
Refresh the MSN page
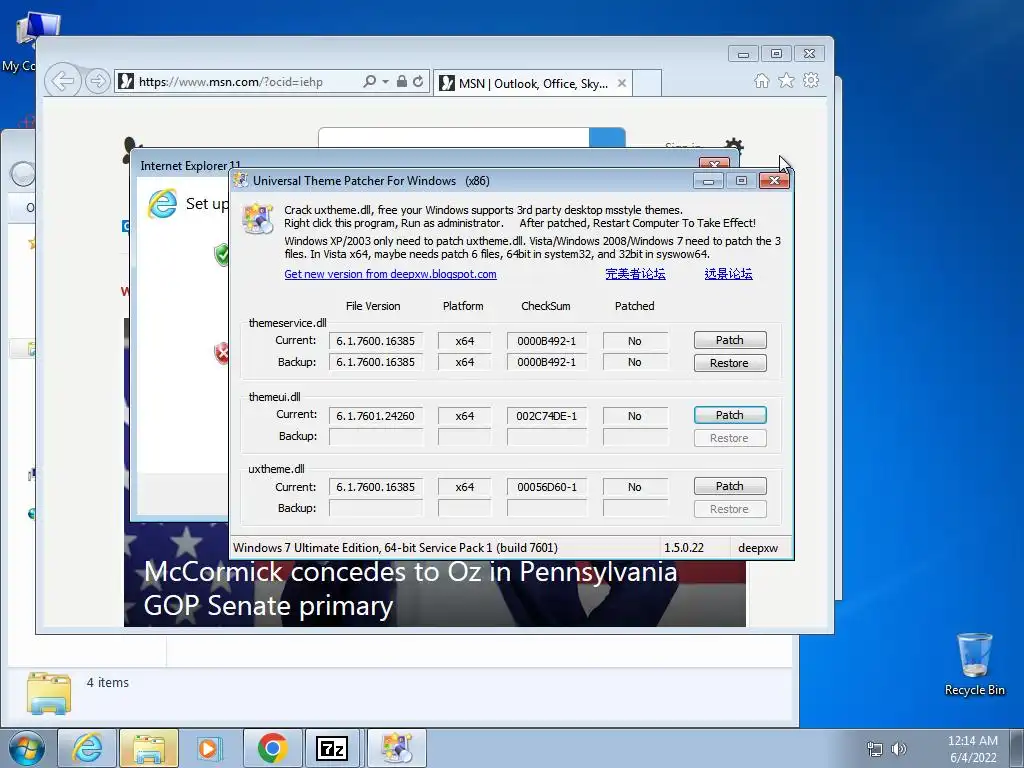[x=418, y=82]
